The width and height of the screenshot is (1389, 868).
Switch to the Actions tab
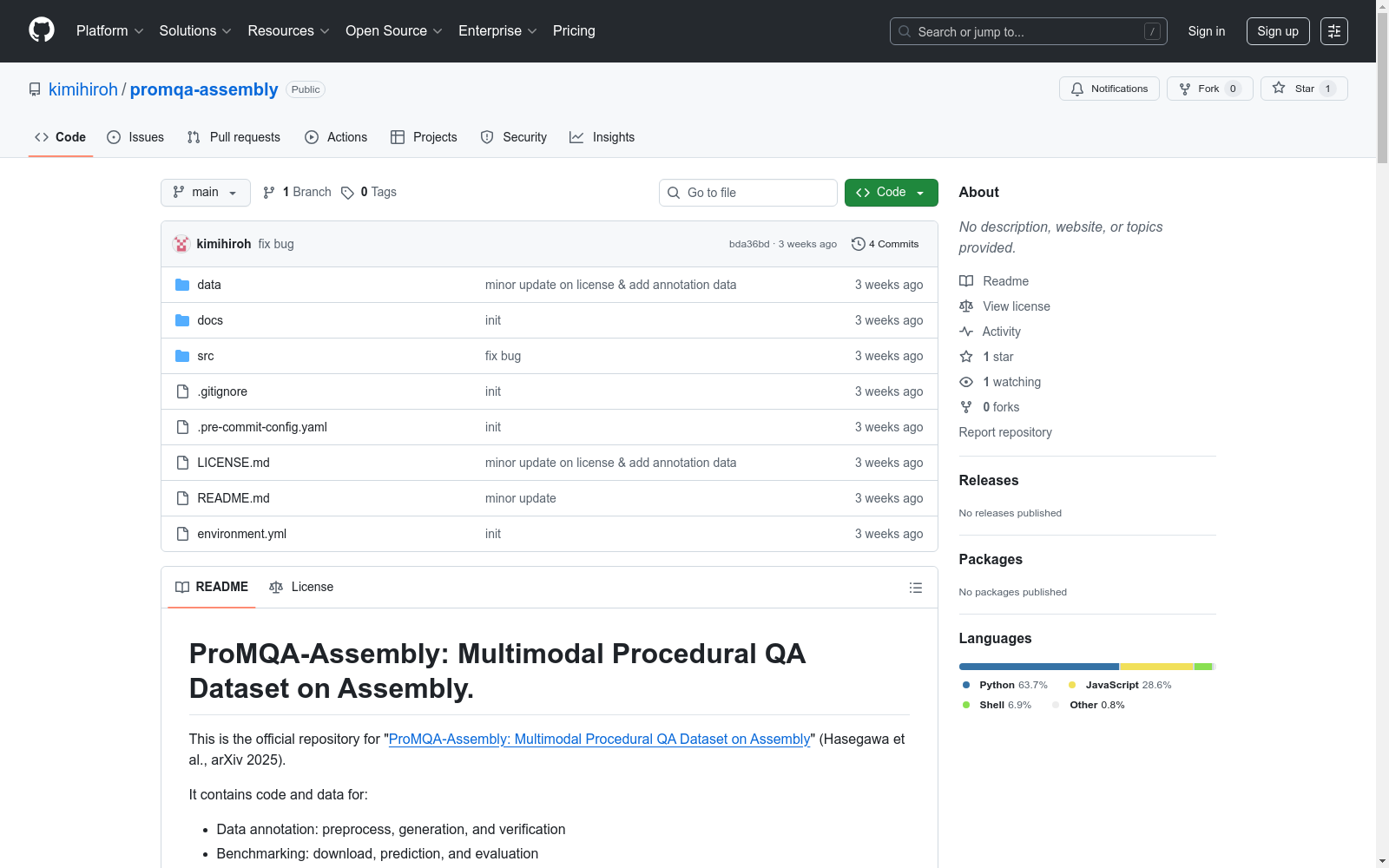336,137
